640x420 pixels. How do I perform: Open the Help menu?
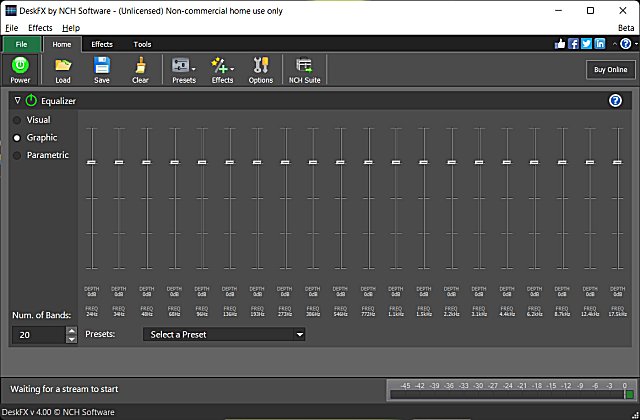(71, 28)
